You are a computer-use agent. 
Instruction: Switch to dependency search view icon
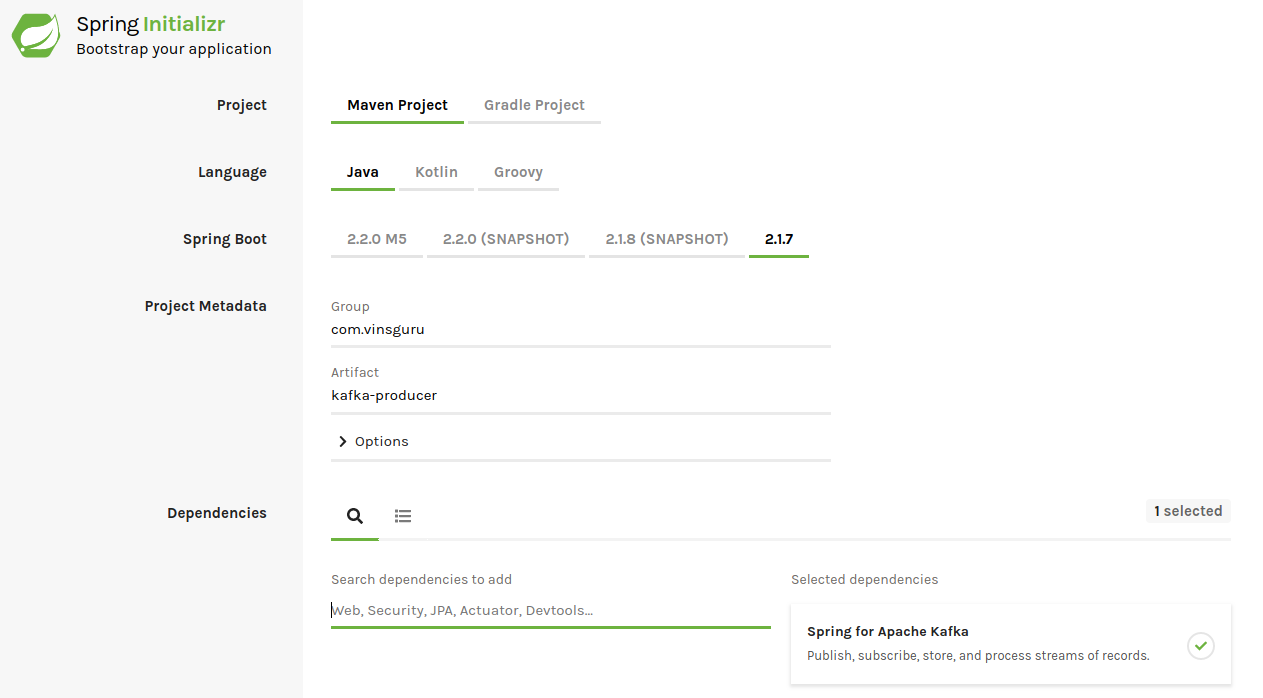pos(355,516)
